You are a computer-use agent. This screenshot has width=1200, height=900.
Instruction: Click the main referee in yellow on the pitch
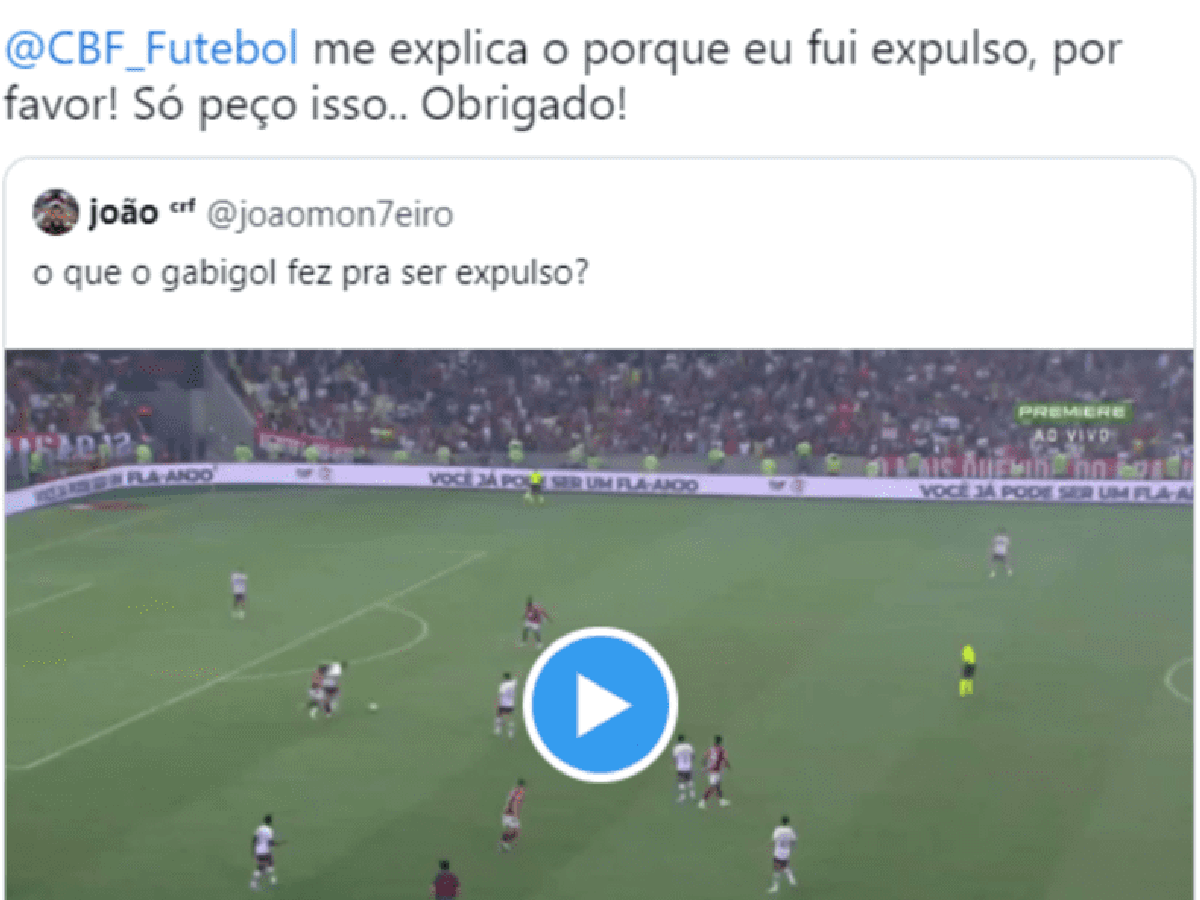coord(967,669)
